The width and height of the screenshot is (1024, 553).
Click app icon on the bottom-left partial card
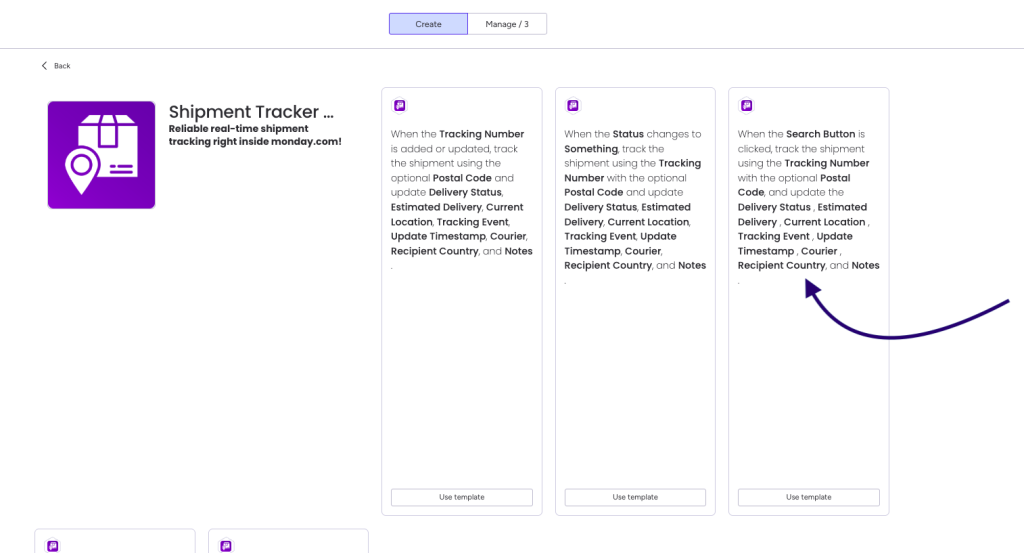coord(53,546)
